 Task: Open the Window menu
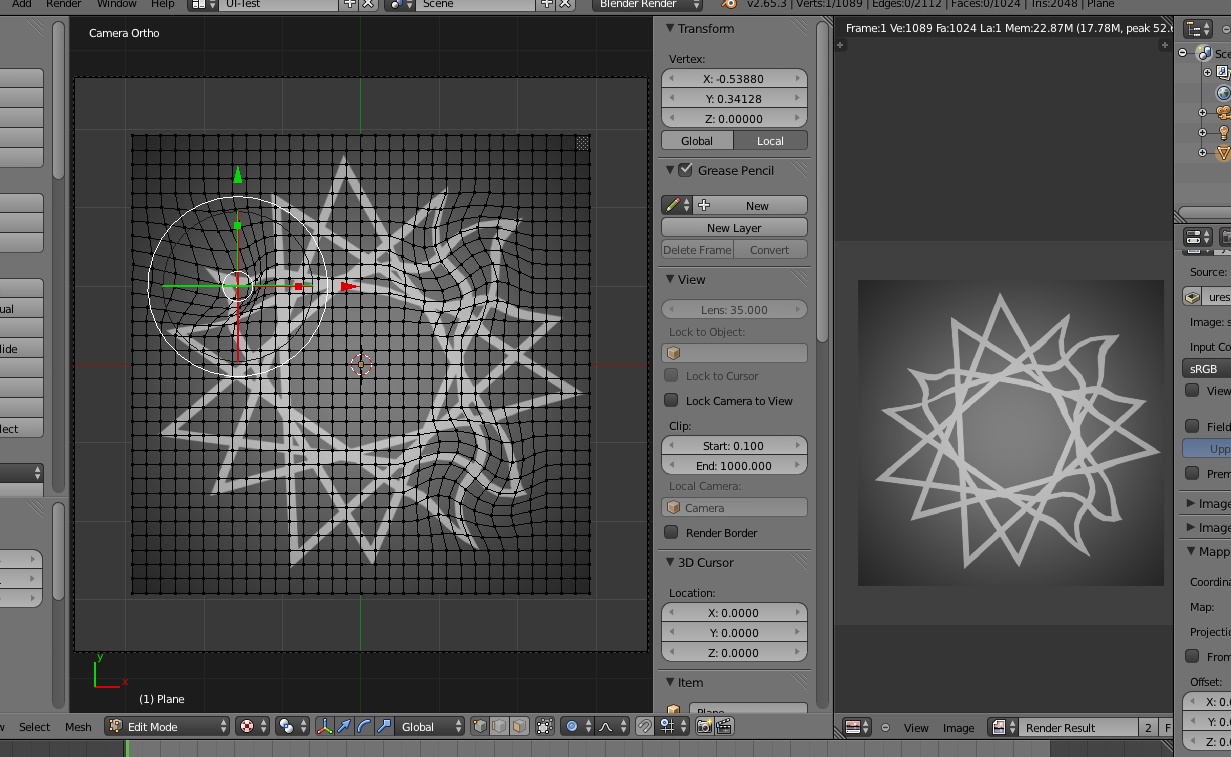117,5
